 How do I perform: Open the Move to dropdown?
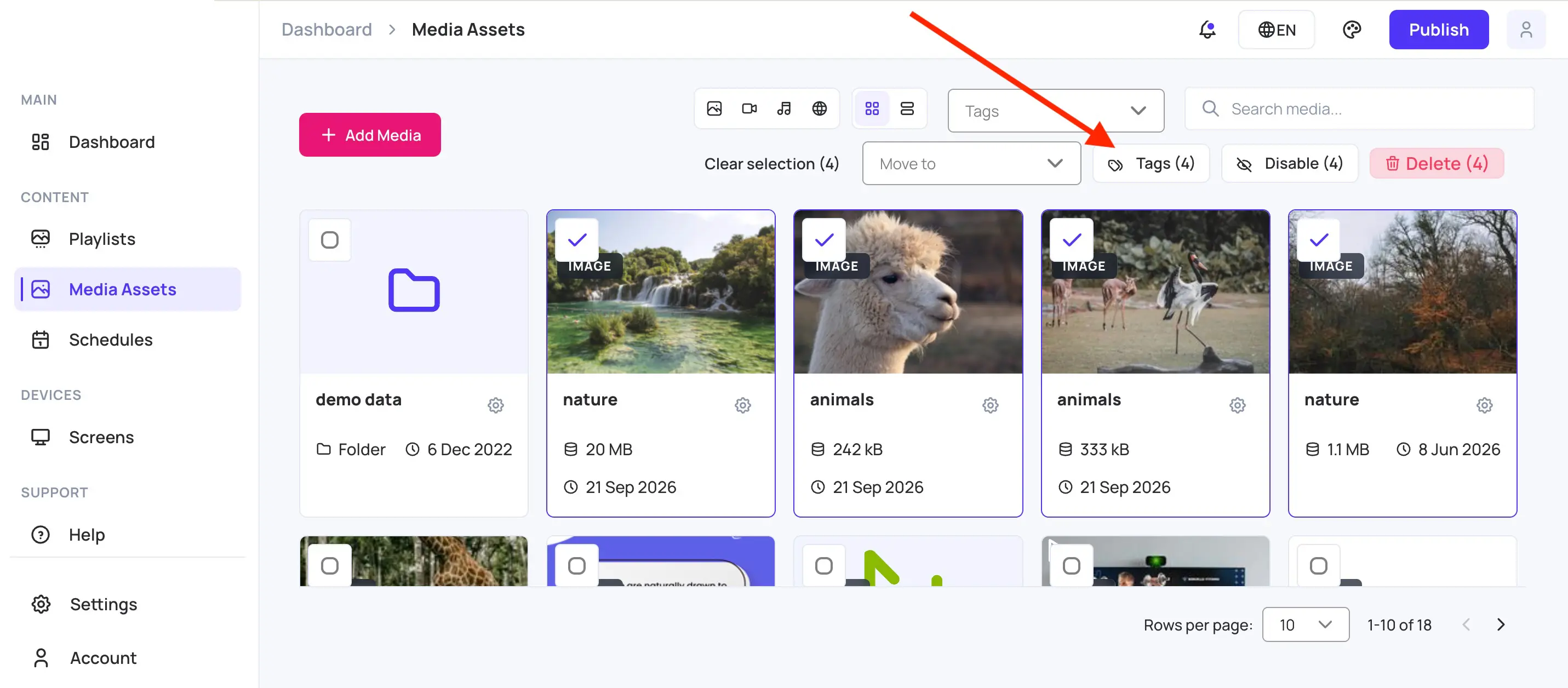tap(971, 164)
